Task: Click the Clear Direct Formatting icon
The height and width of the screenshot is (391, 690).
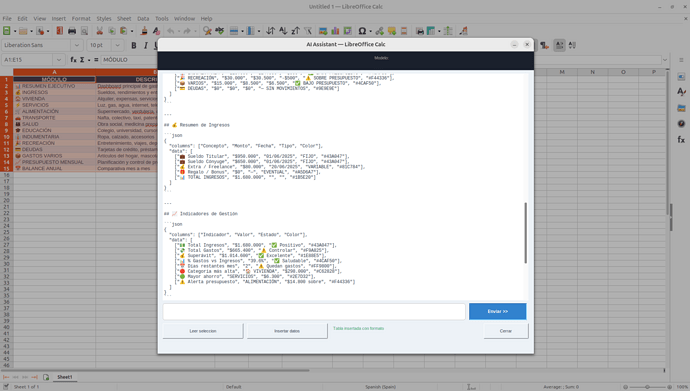Action: [x=156, y=31]
